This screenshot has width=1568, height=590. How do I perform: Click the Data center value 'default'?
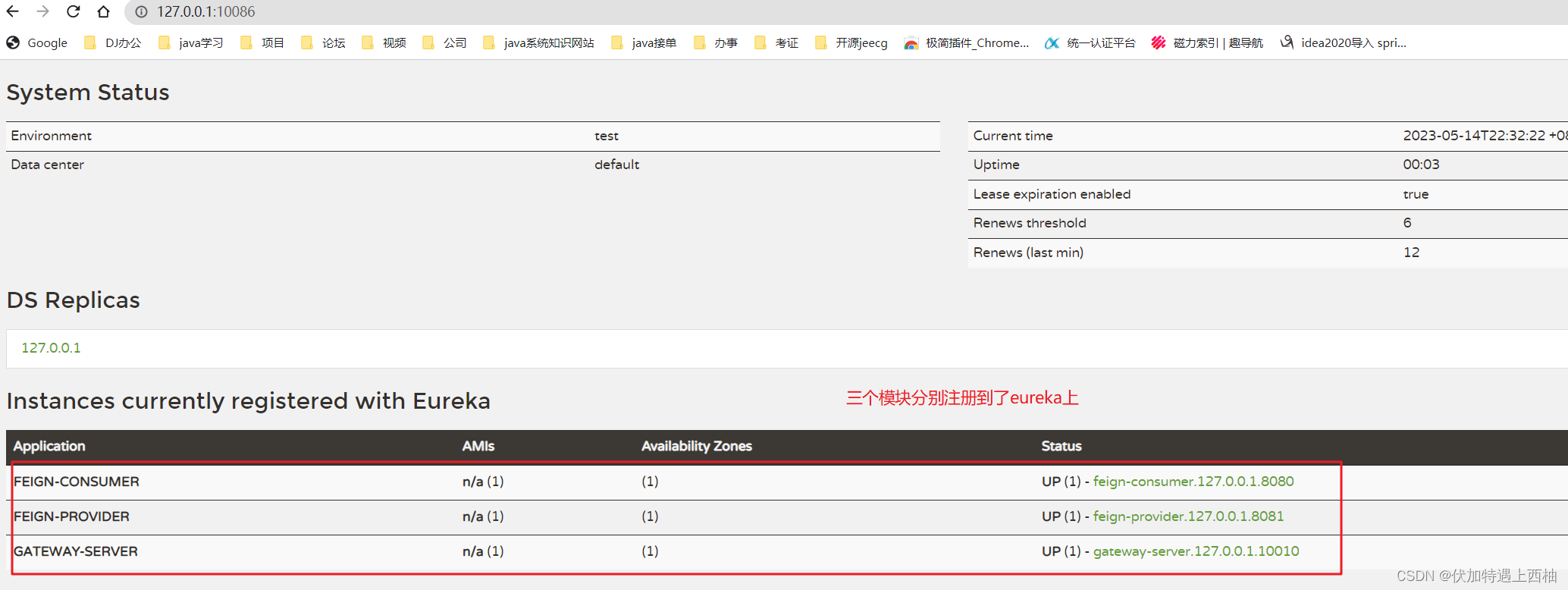616,165
